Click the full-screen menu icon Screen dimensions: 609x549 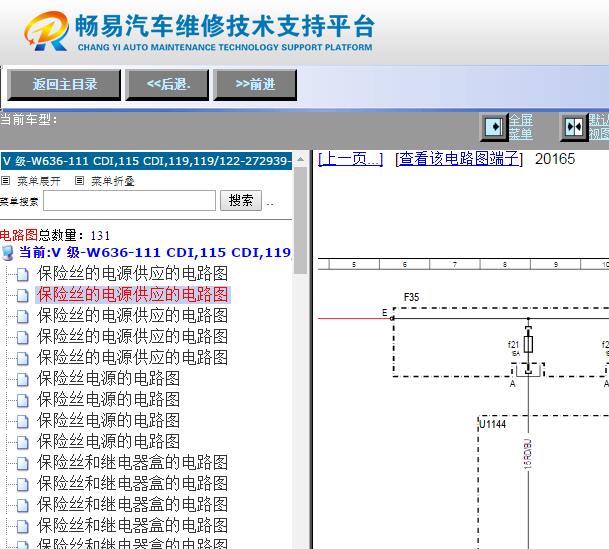pos(494,127)
